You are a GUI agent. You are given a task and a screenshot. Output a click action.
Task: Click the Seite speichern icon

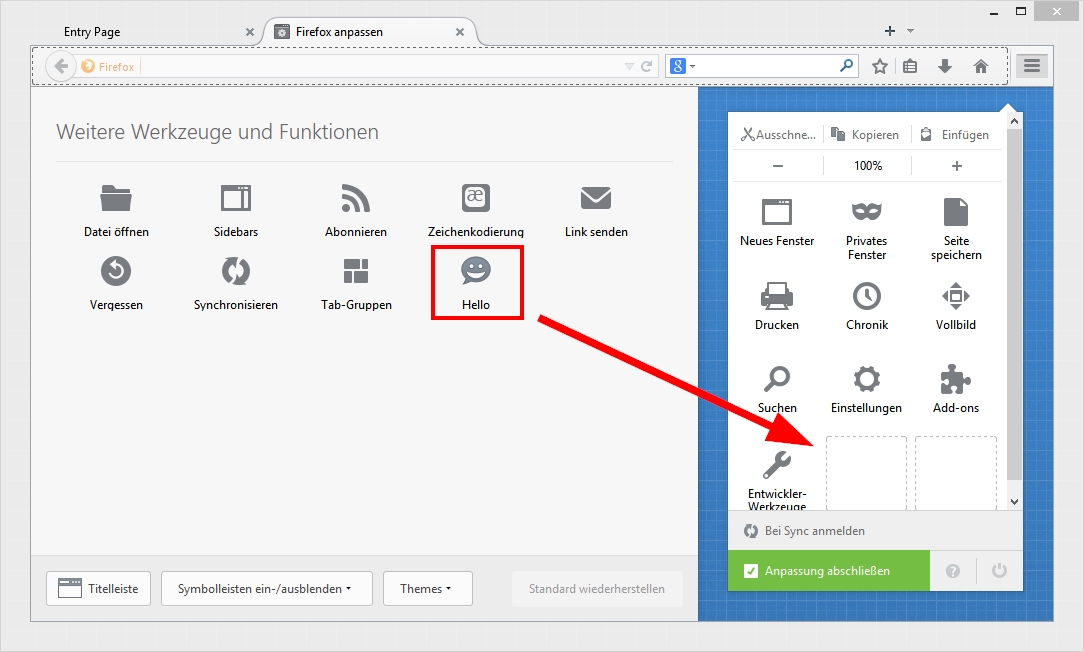pos(956,212)
